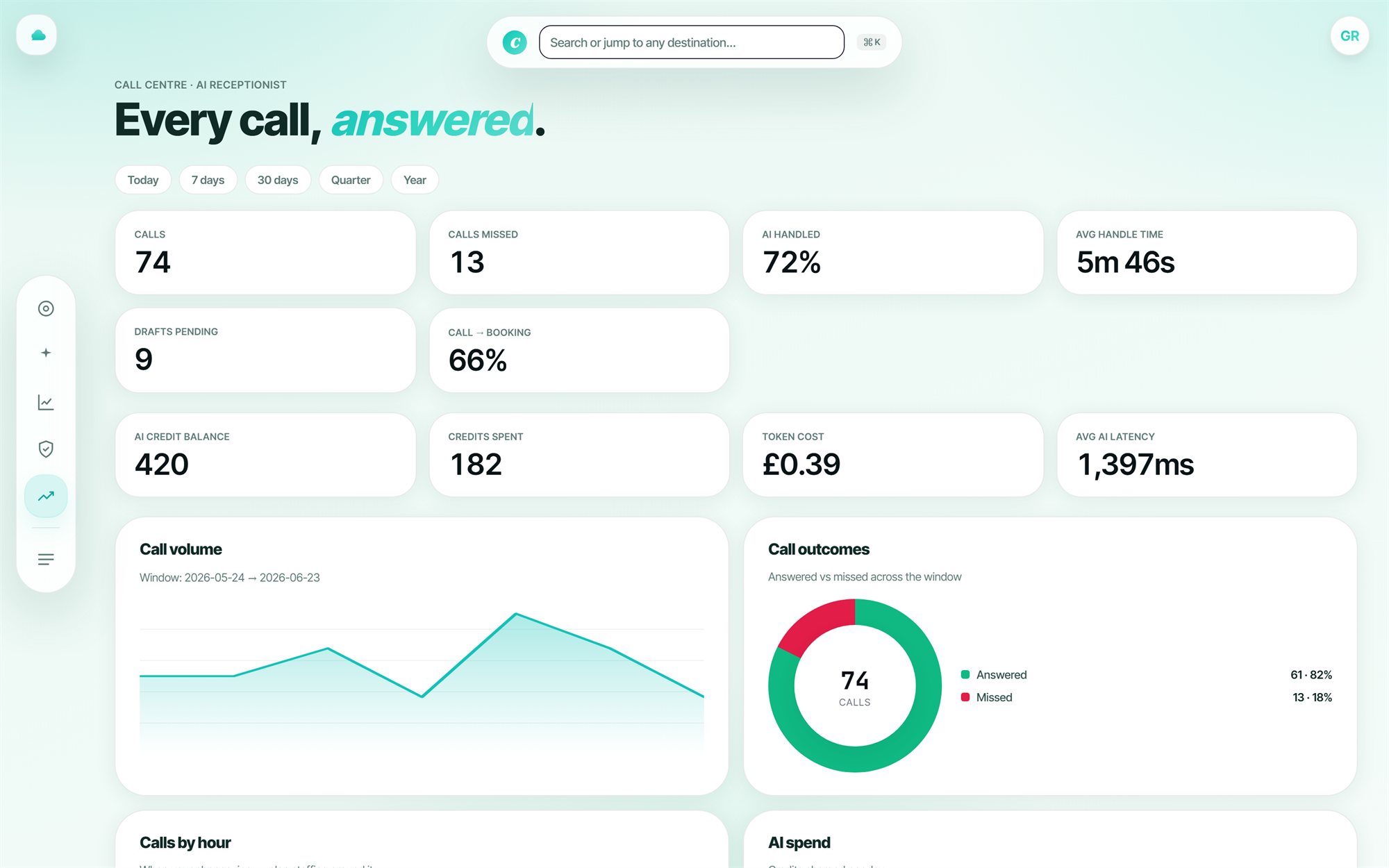Switch to the Year range
The image size is (1389, 868).
coord(415,180)
